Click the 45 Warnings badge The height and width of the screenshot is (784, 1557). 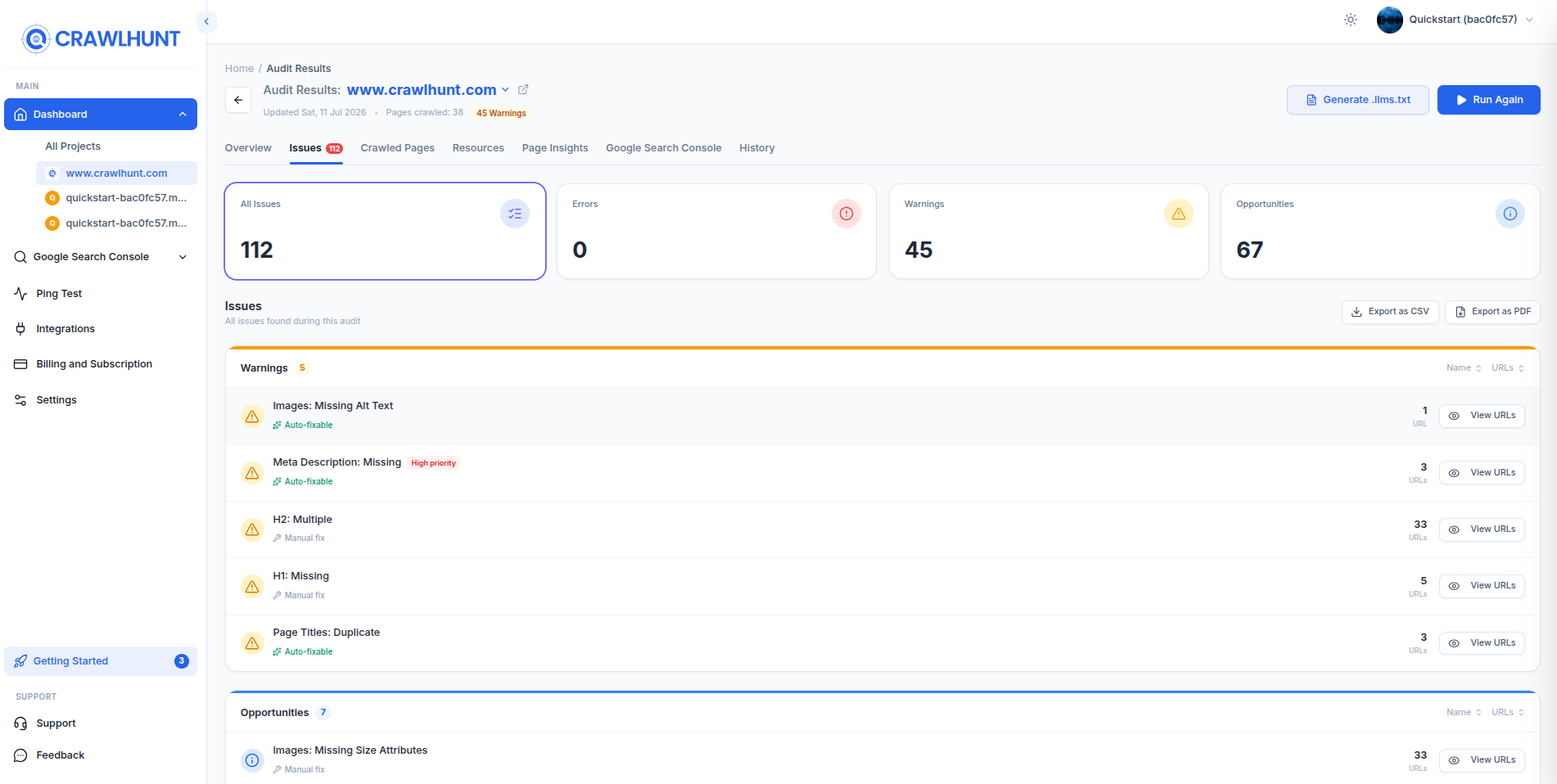(501, 113)
